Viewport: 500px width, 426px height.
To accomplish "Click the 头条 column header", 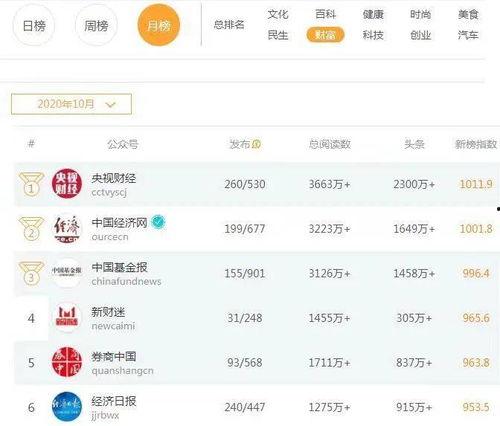I will point(414,144).
